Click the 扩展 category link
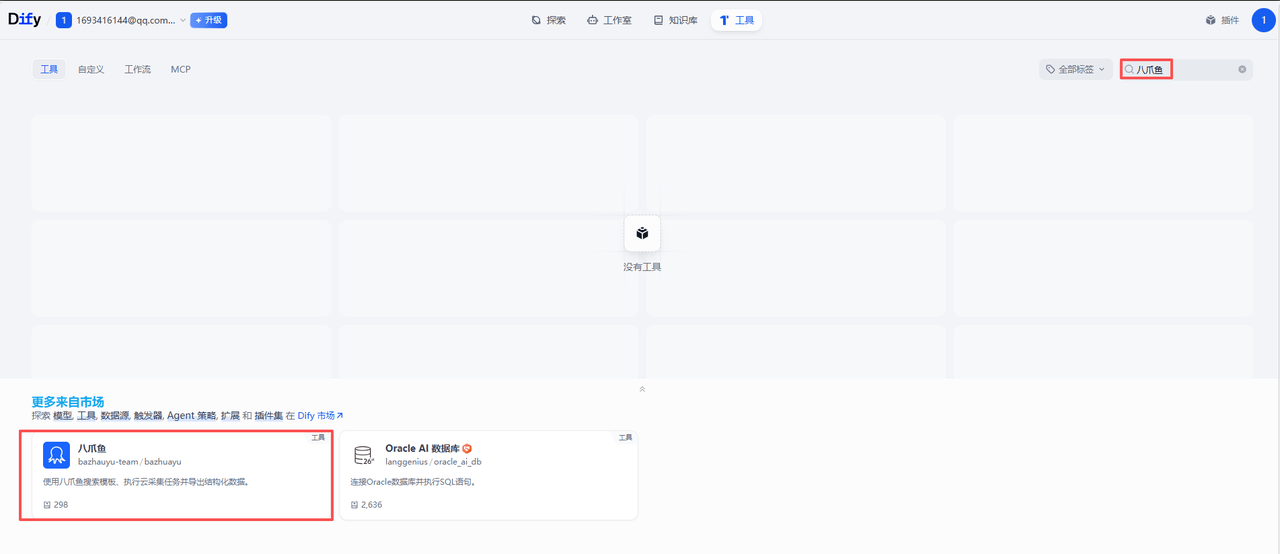 tap(230, 415)
